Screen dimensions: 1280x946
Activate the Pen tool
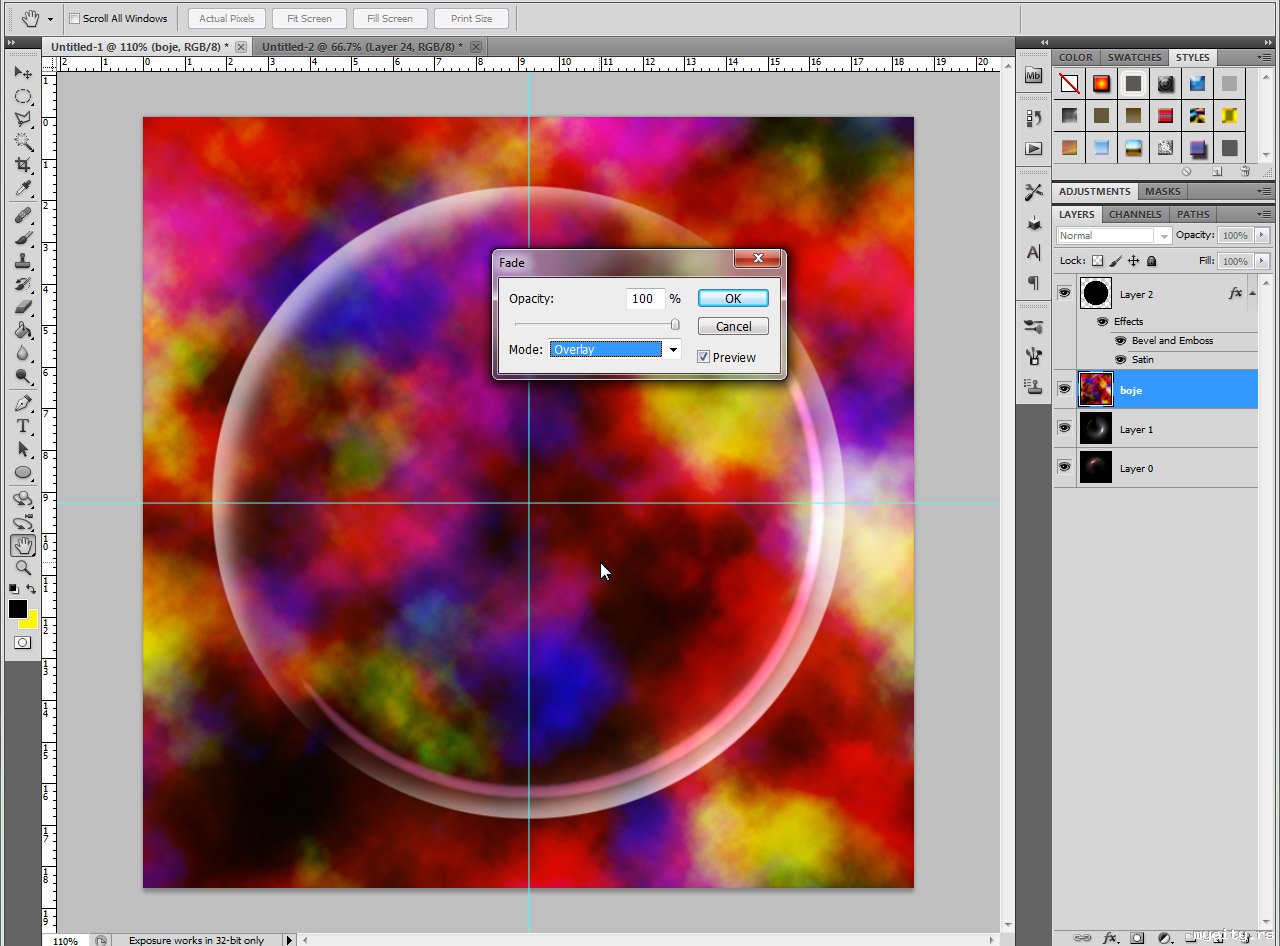point(23,403)
